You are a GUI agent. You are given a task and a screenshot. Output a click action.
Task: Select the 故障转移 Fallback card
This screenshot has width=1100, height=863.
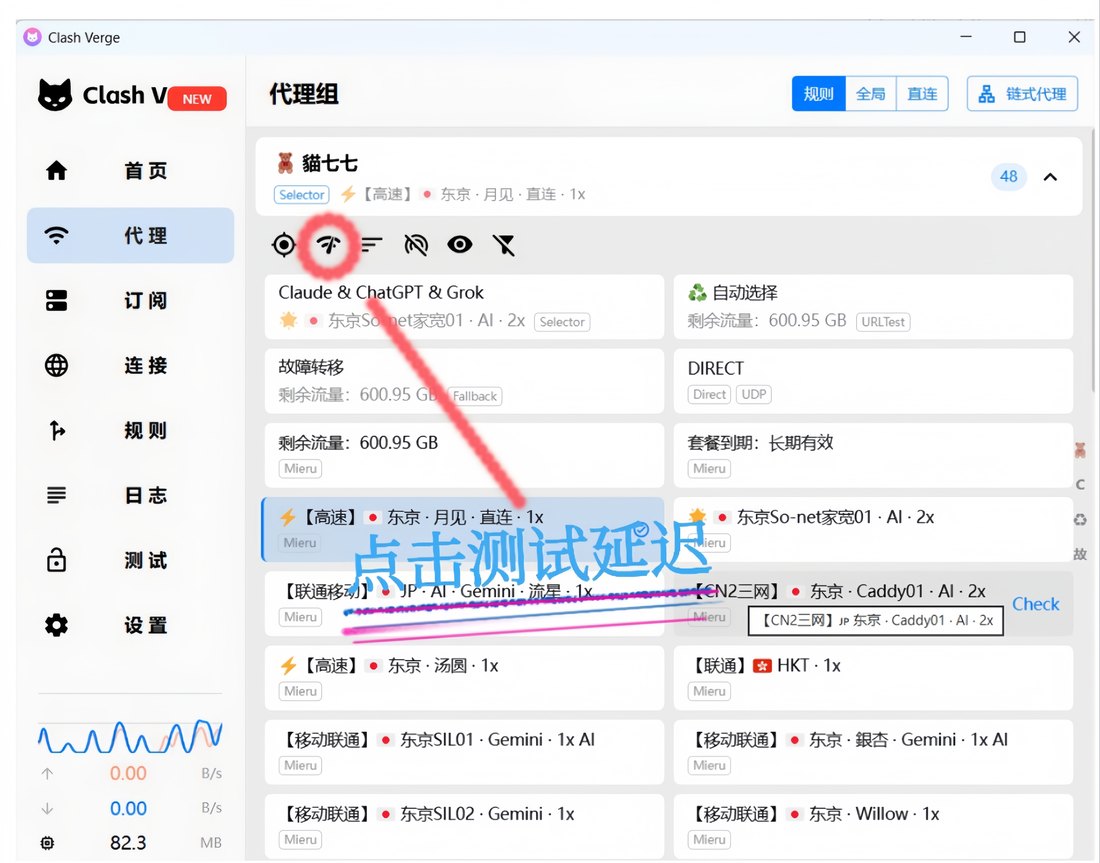pos(464,382)
